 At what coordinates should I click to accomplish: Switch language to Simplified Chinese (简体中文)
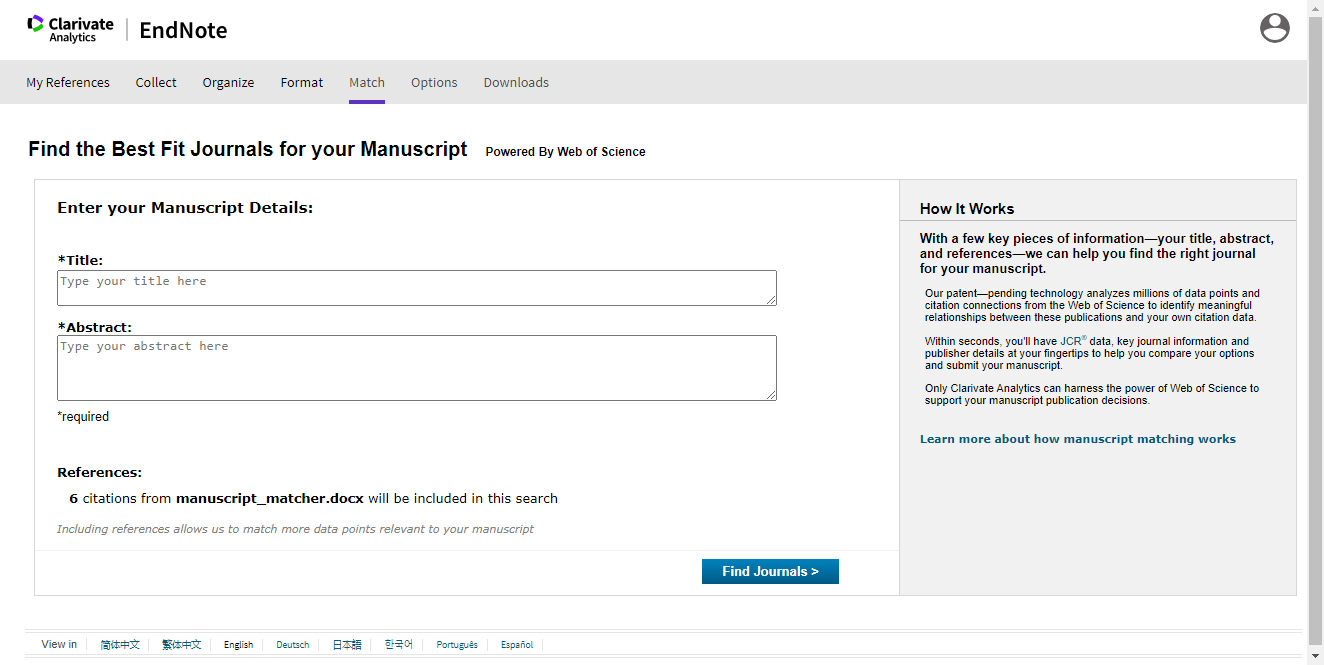pos(120,645)
